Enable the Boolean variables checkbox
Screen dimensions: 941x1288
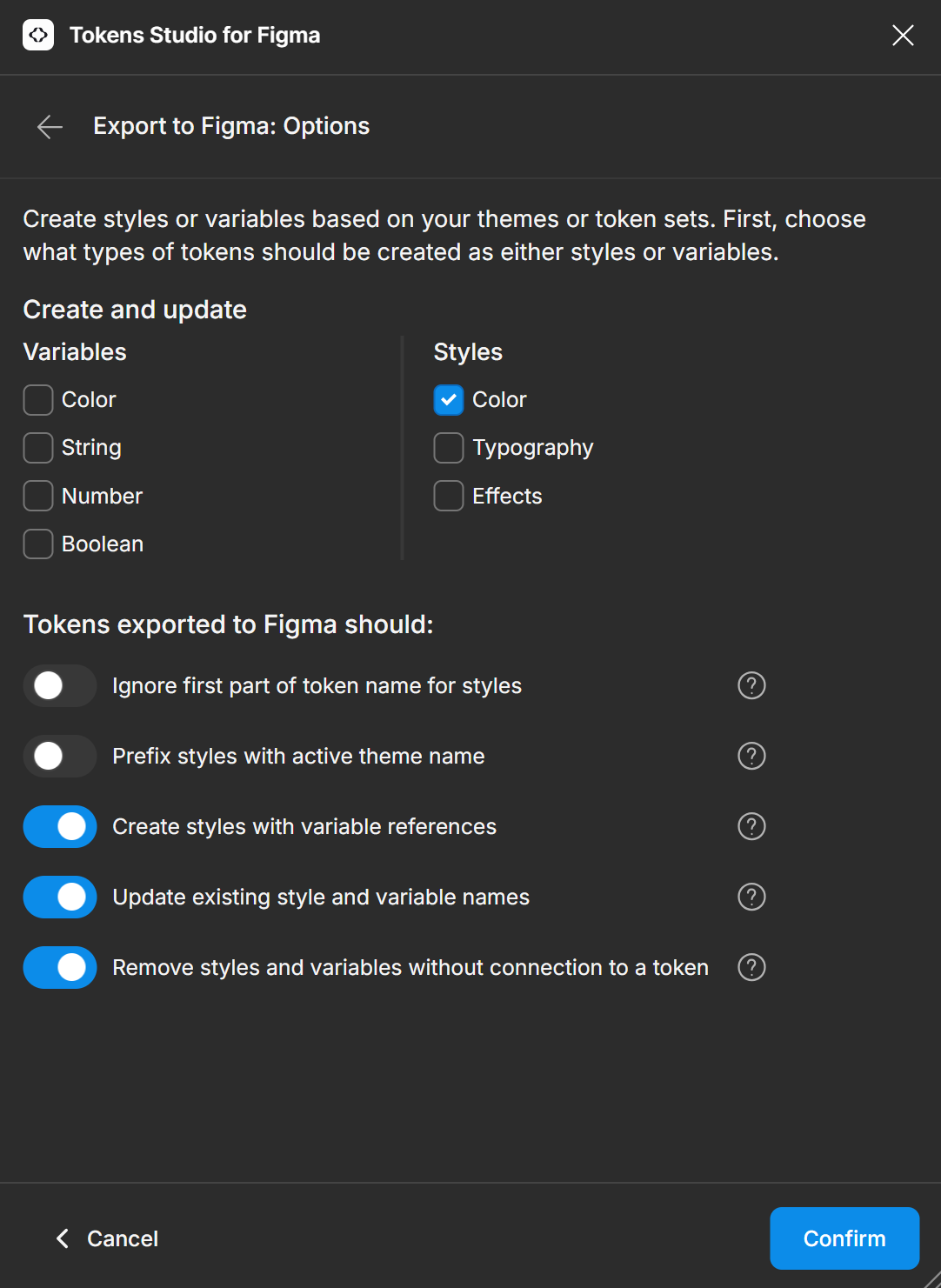(38, 544)
